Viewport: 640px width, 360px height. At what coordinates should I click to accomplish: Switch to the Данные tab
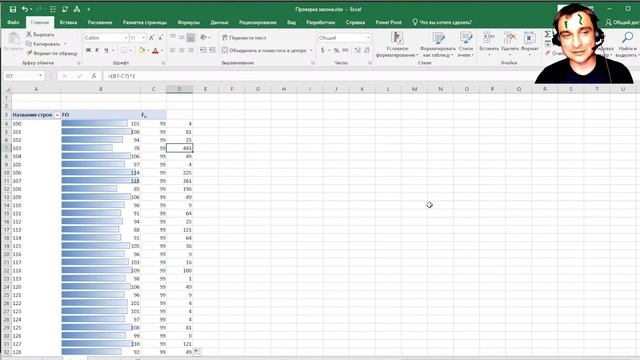[219, 22]
